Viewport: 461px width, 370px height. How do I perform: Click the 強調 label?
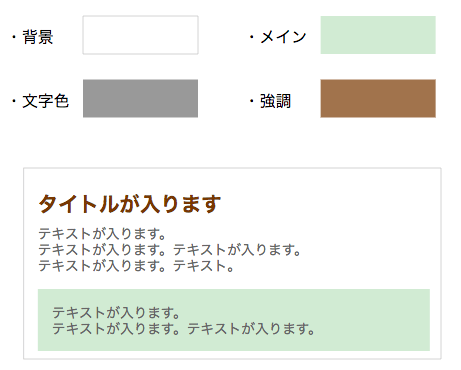pyautogui.click(x=275, y=101)
